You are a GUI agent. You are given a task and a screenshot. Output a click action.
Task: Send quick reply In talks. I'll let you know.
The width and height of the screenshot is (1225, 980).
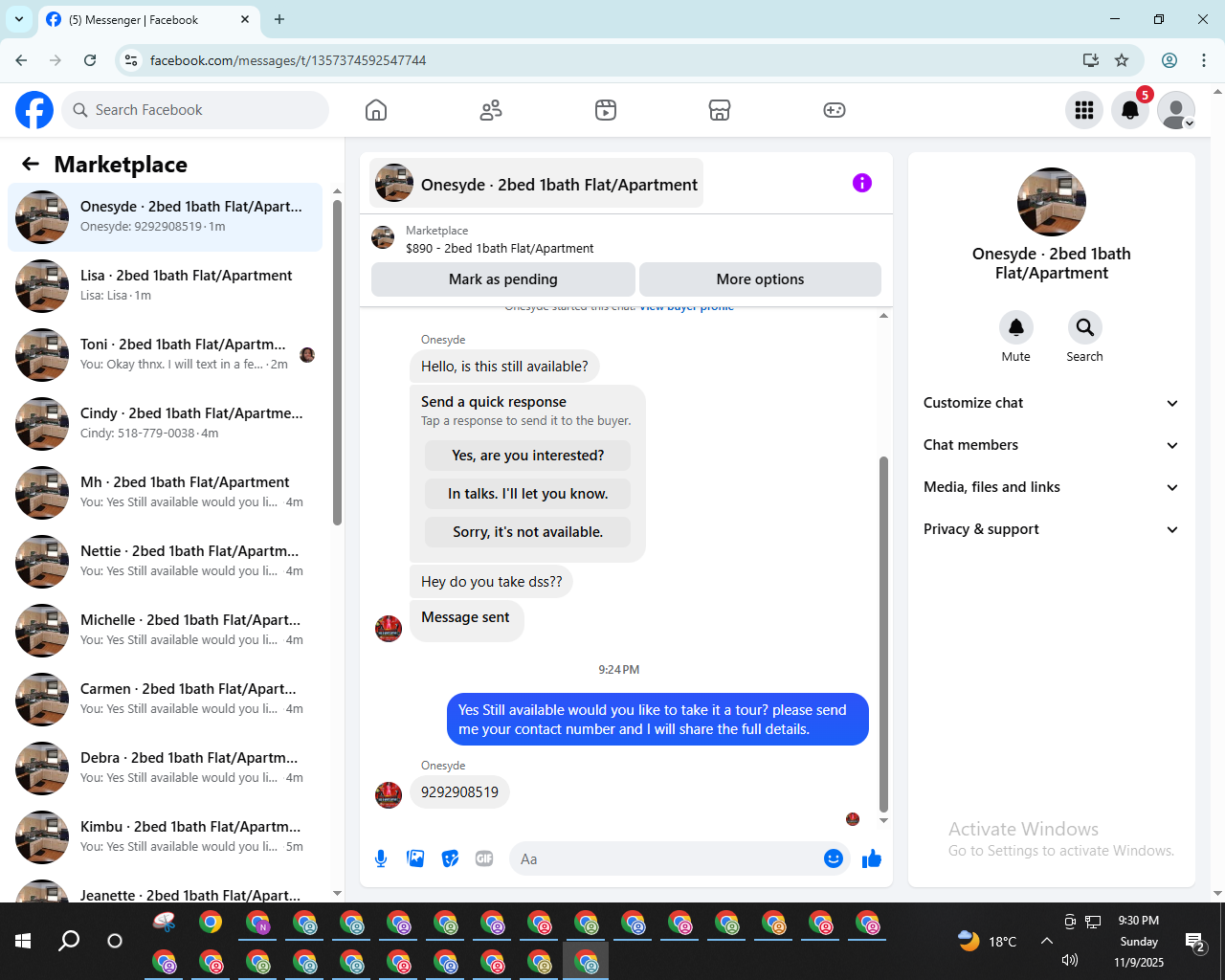528,494
